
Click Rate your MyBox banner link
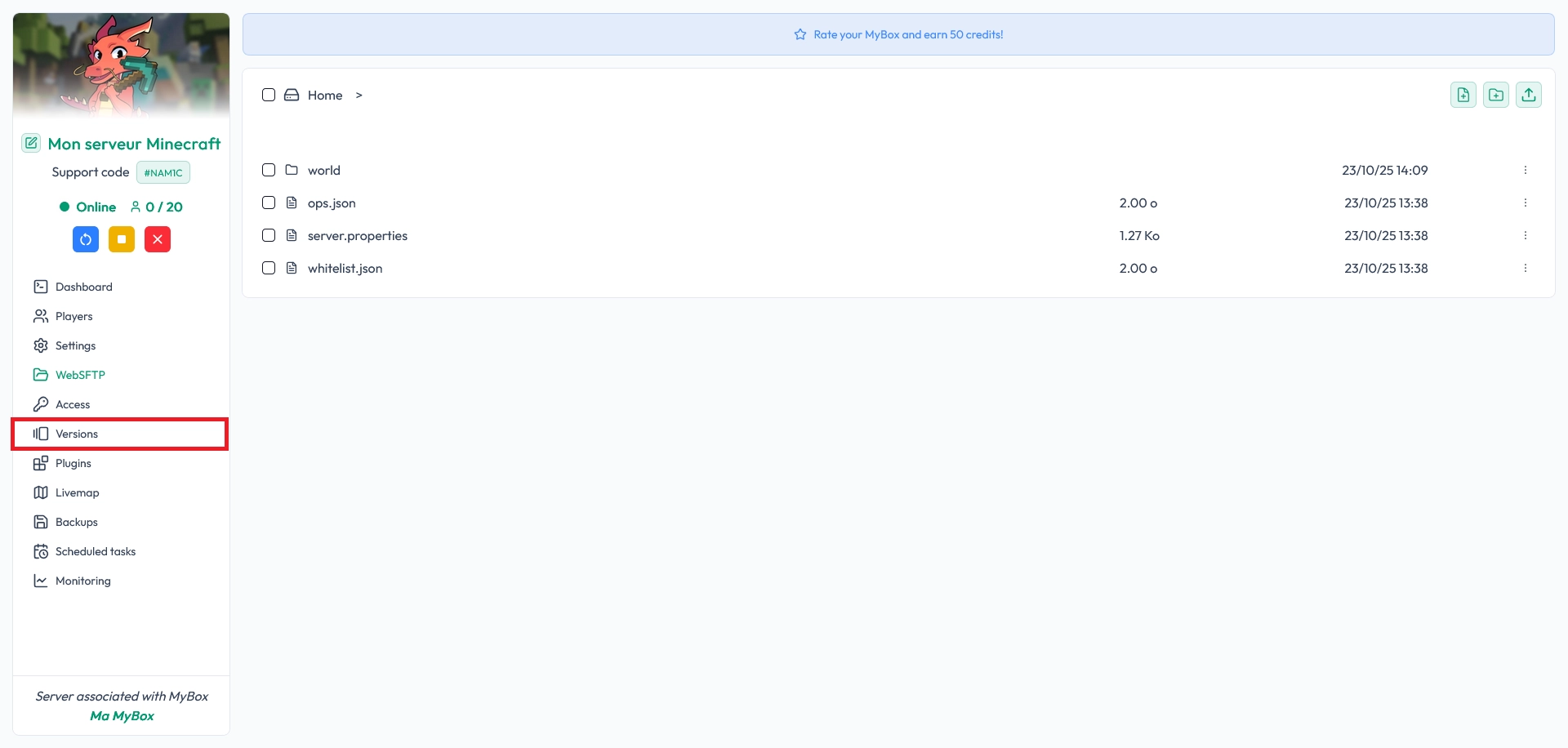[x=908, y=34]
